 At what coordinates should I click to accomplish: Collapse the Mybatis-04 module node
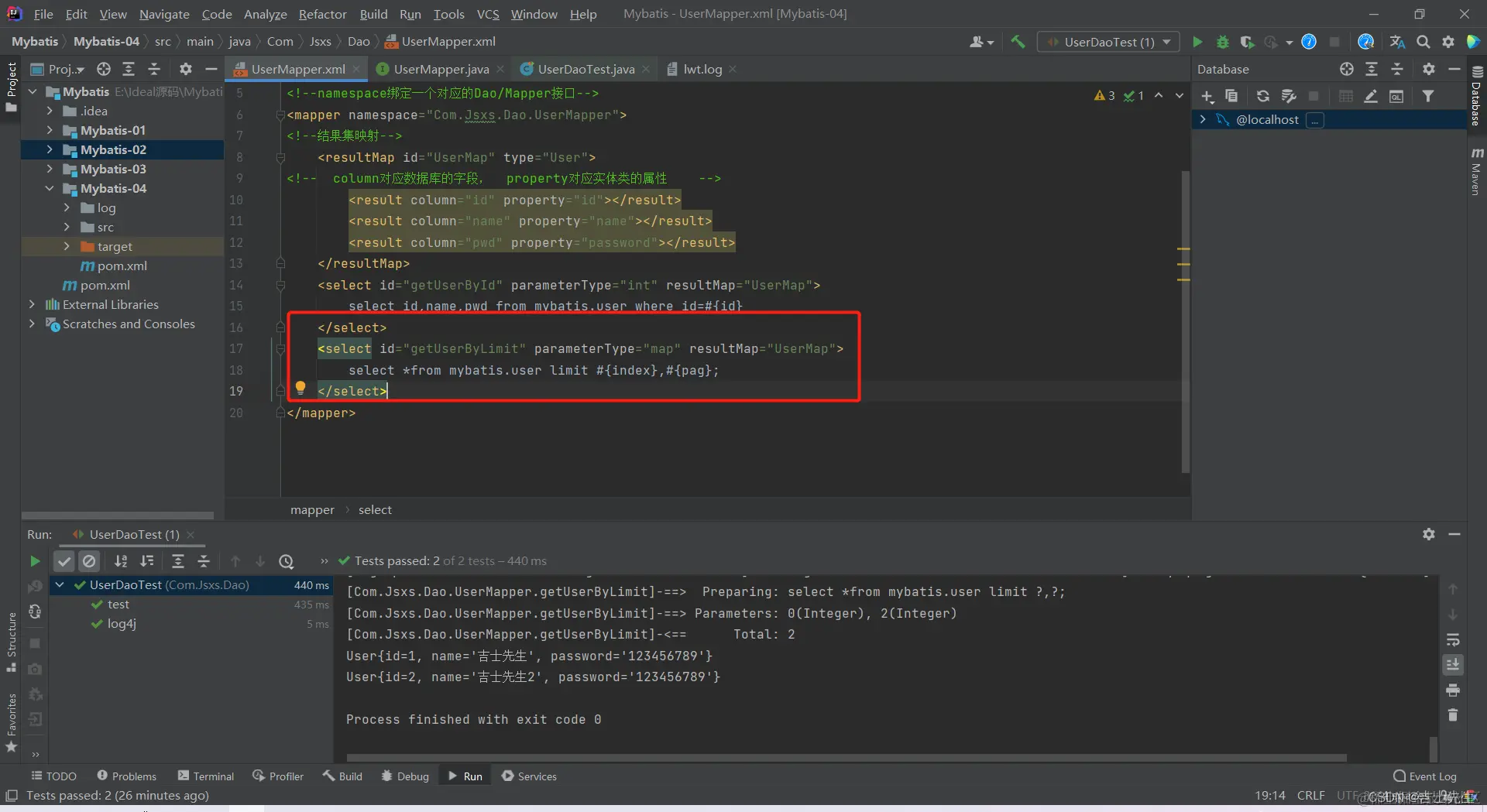(50, 188)
